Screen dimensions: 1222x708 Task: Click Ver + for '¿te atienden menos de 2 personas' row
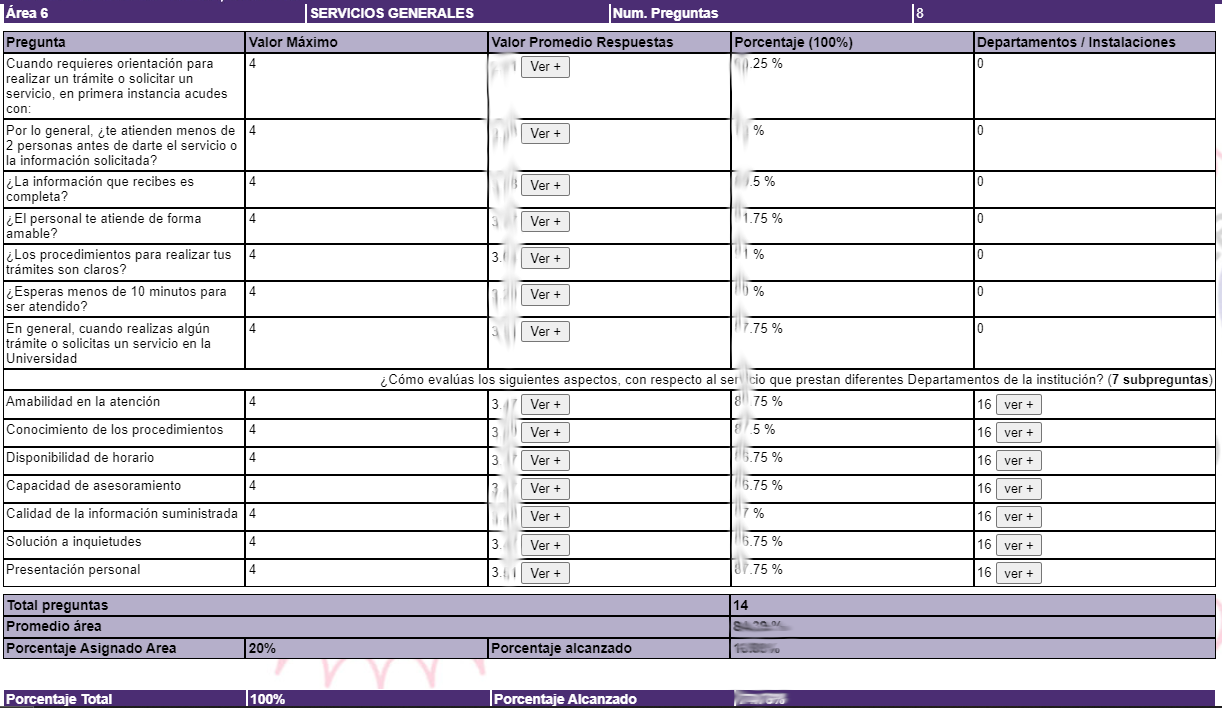pos(545,134)
